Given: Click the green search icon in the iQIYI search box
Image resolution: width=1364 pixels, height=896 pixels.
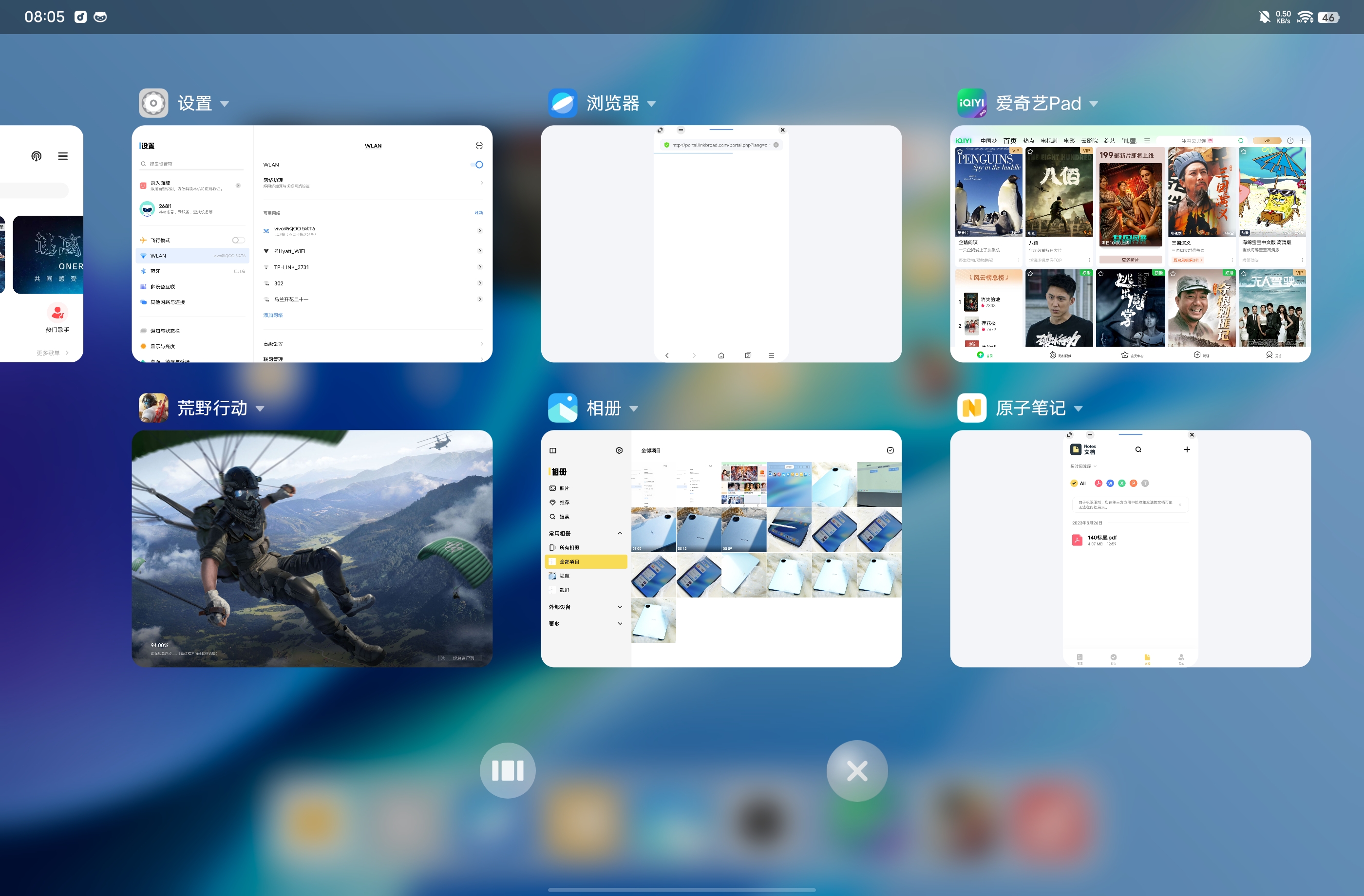Looking at the screenshot, I should (1241, 140).
